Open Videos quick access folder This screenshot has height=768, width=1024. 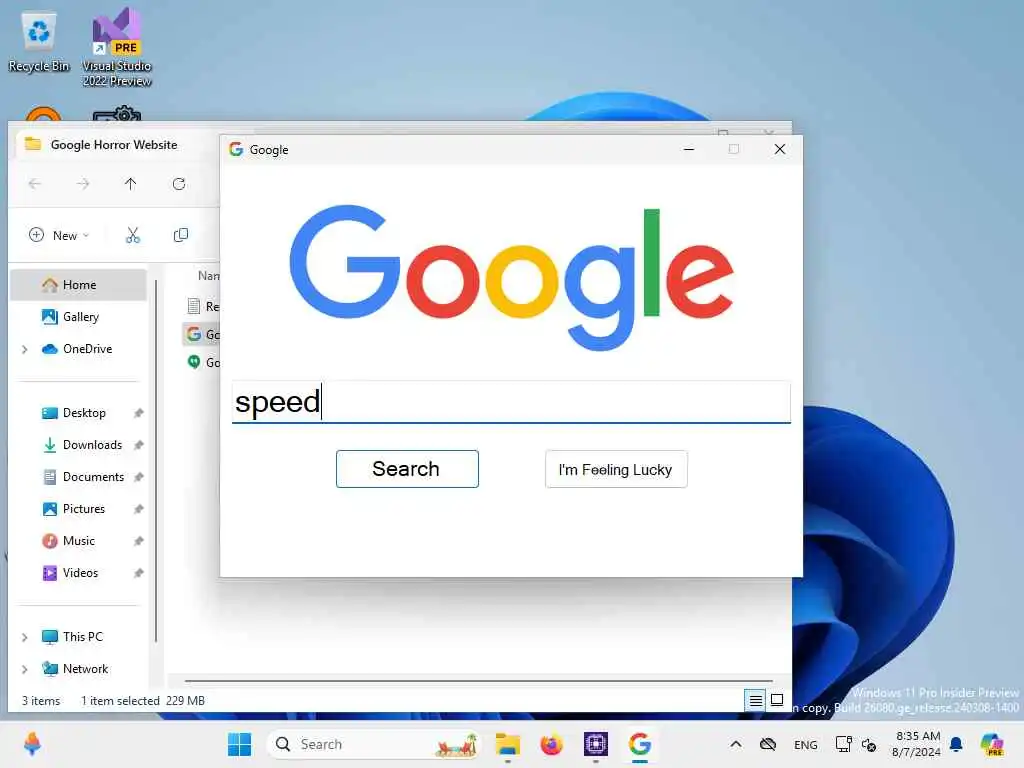pos(80,573)
